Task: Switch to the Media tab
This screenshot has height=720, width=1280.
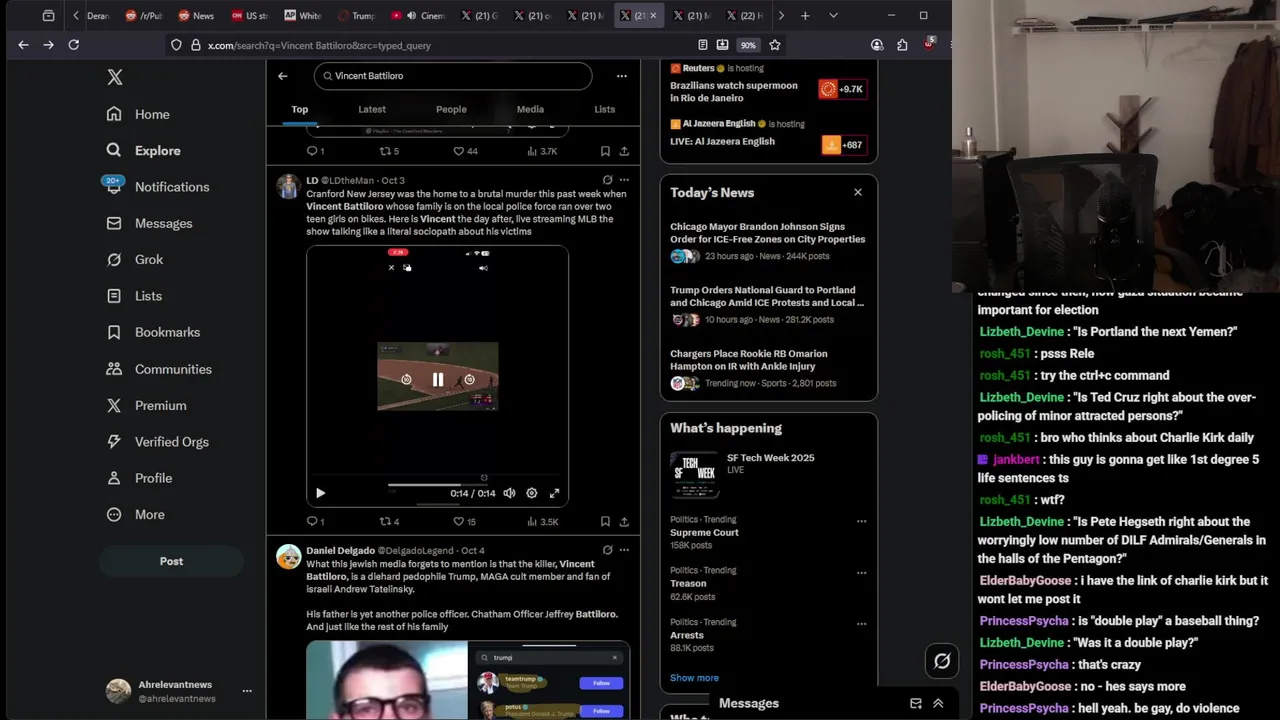Action: (530, 109)
